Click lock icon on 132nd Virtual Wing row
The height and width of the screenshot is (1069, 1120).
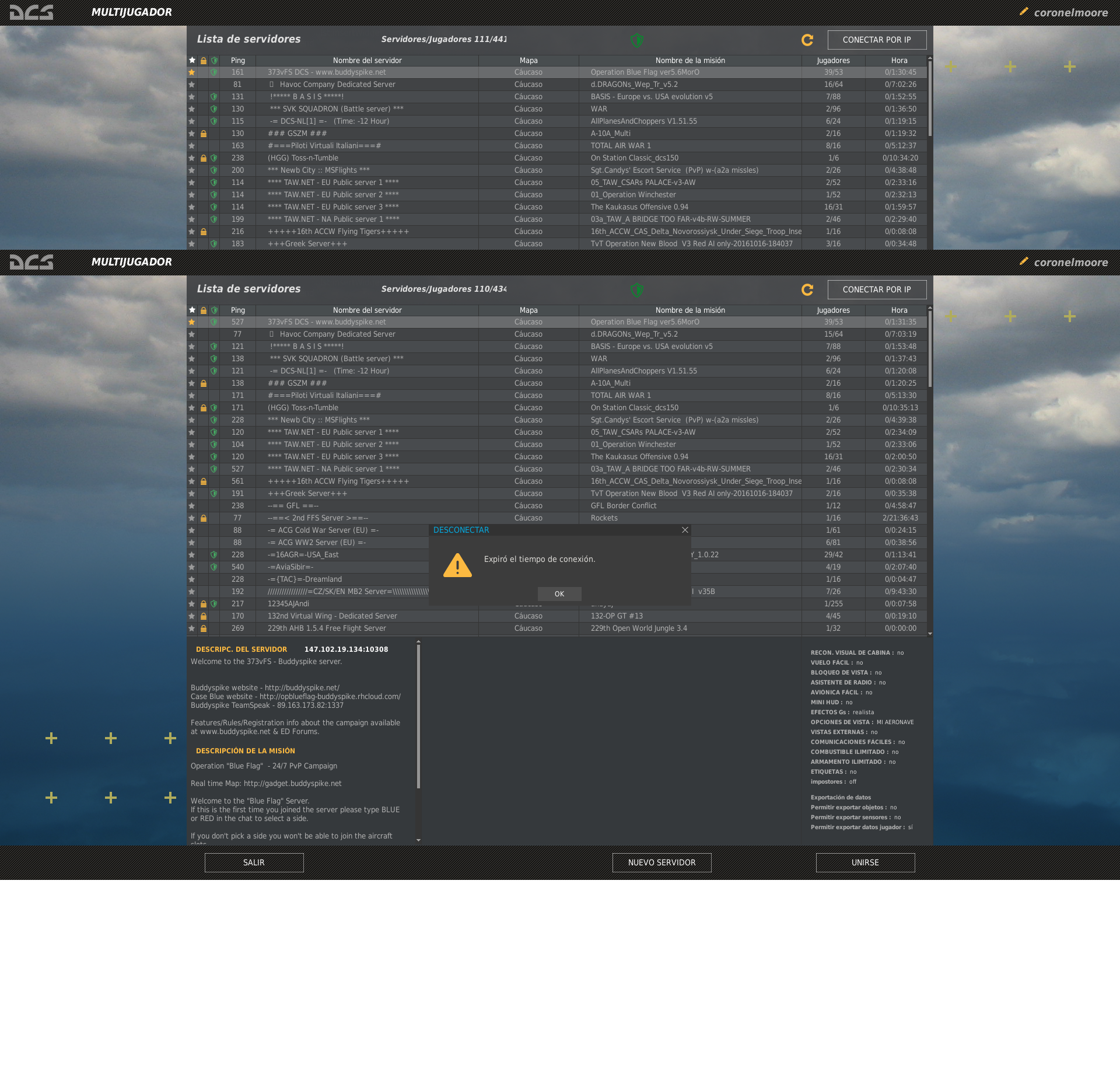[x=204, y=616]
